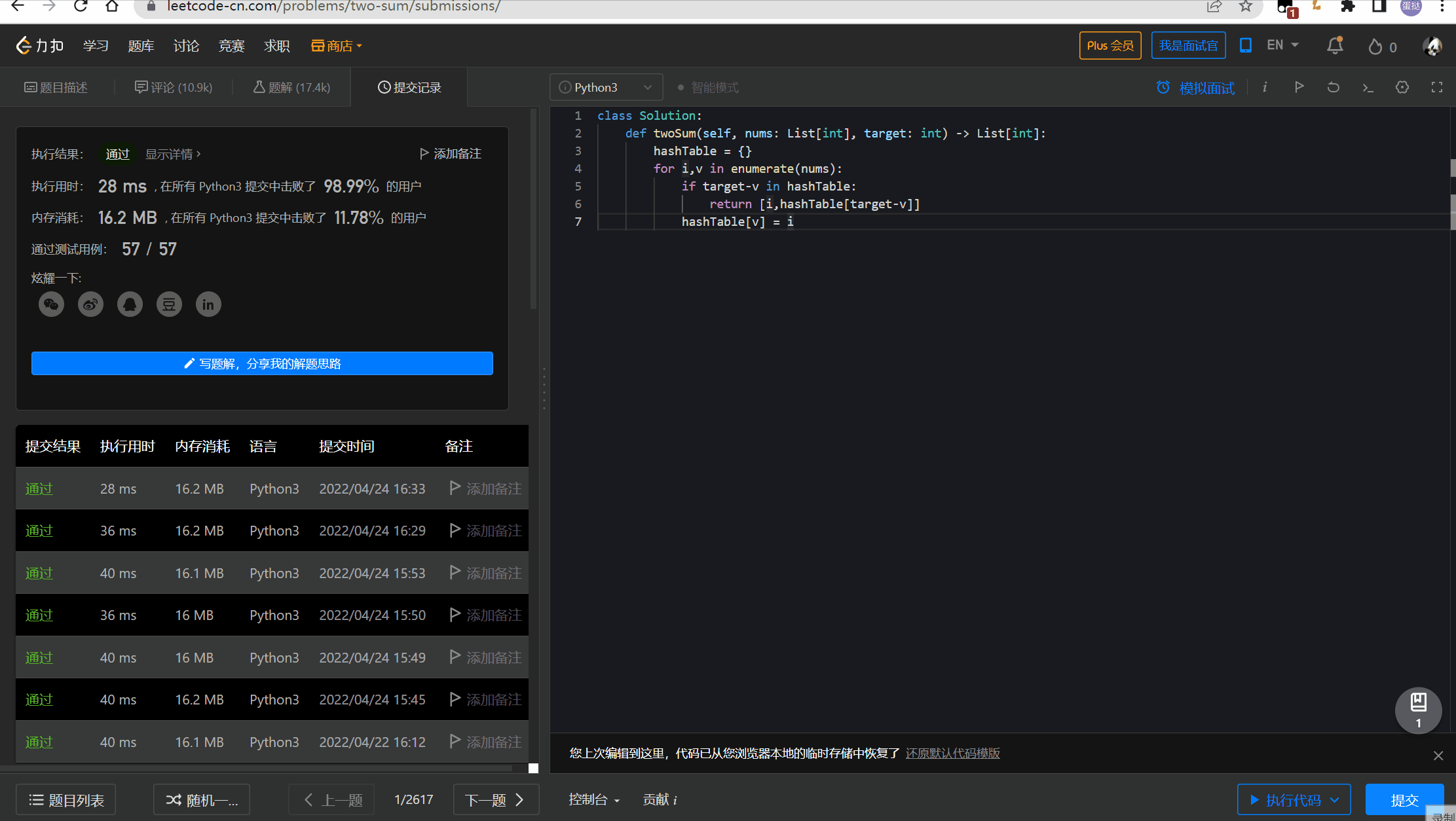Viewport: 1456px width, 821px height.
Task: Reset code with the restore icon
Action: (1333, 87)
